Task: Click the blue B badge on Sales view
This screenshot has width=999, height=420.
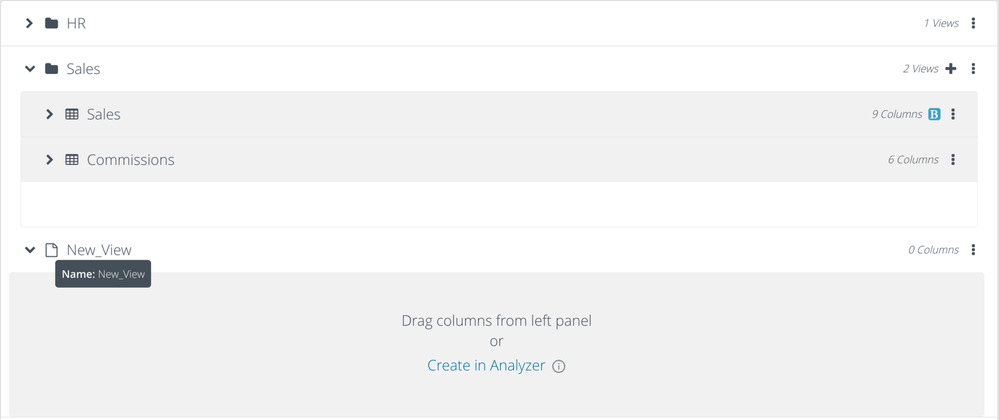Action: click(x=934, y=114)
